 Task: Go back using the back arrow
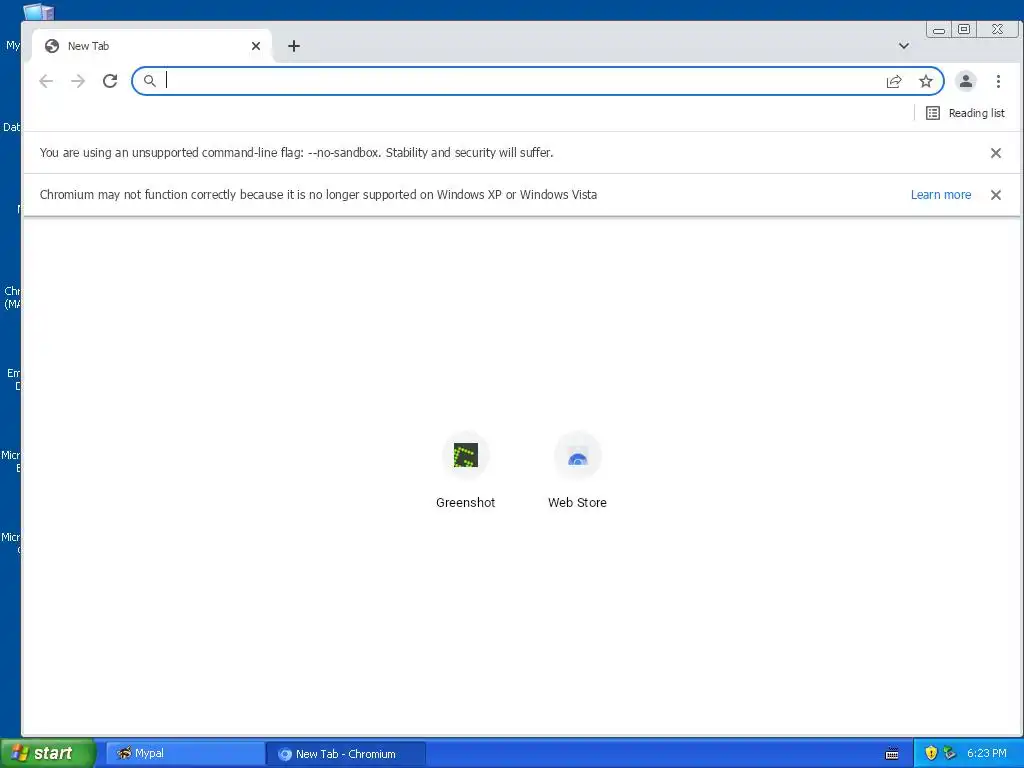pyautogui.click(x=46, y=81)
